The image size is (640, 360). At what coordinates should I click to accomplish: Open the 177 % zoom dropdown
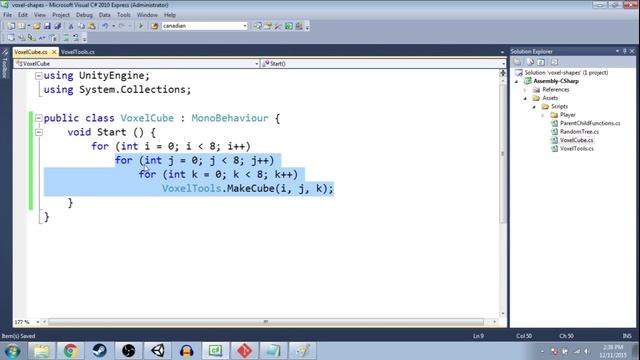click(37, 322)
